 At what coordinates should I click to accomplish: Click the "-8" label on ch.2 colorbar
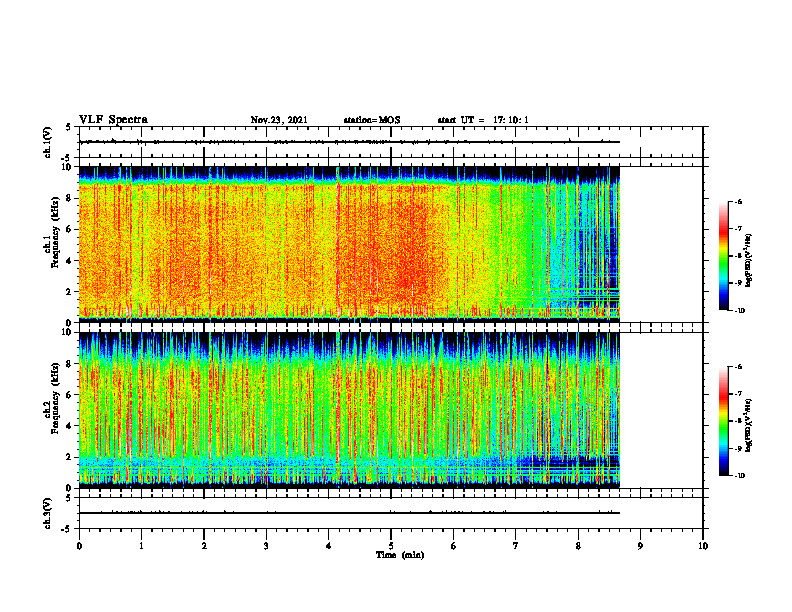point(738,421)
